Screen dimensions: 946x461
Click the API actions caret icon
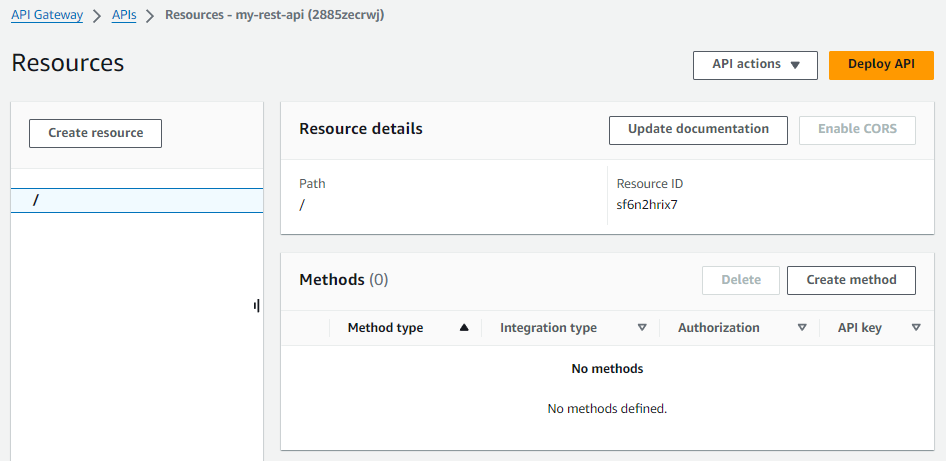[795, 65]
